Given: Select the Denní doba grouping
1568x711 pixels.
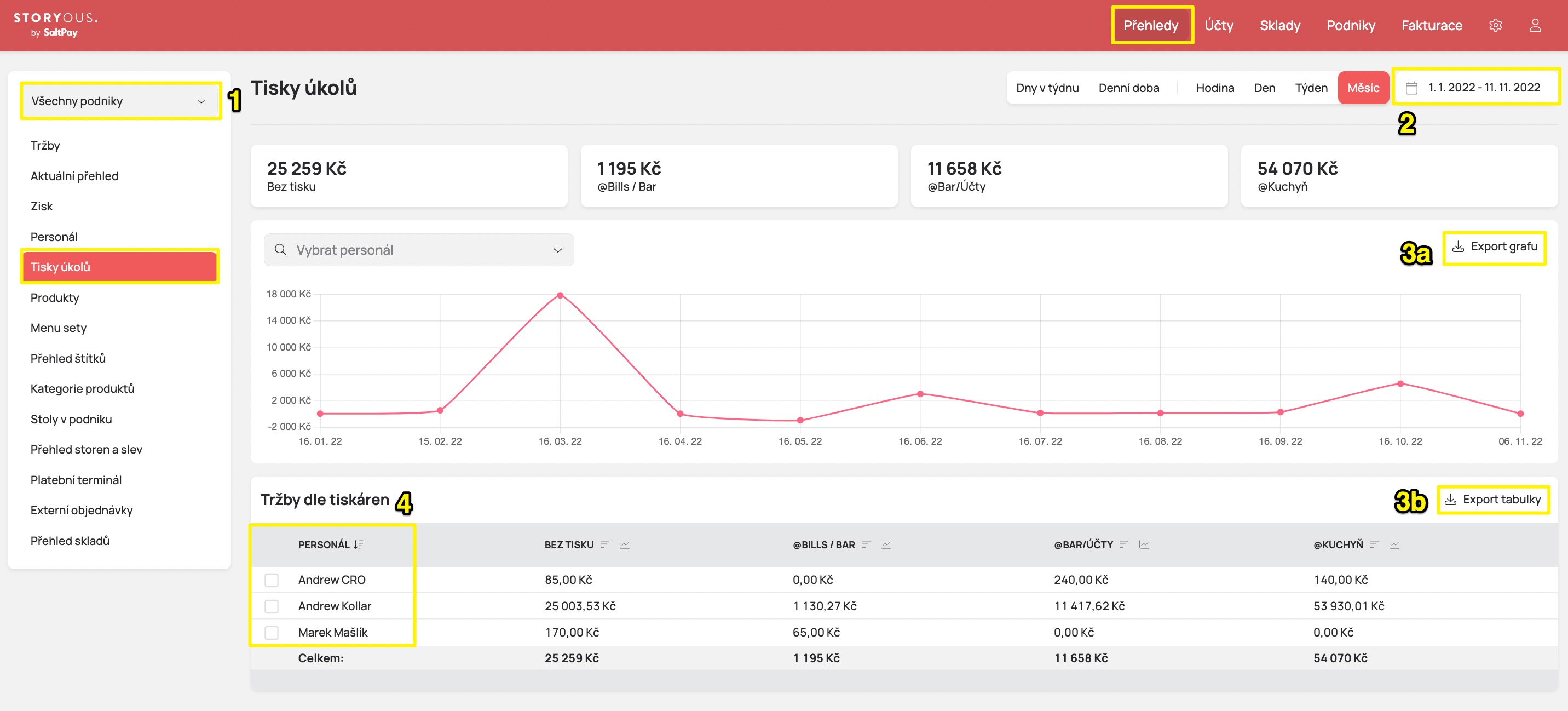Looking at the screenshot, I should tap(1128, 88).
